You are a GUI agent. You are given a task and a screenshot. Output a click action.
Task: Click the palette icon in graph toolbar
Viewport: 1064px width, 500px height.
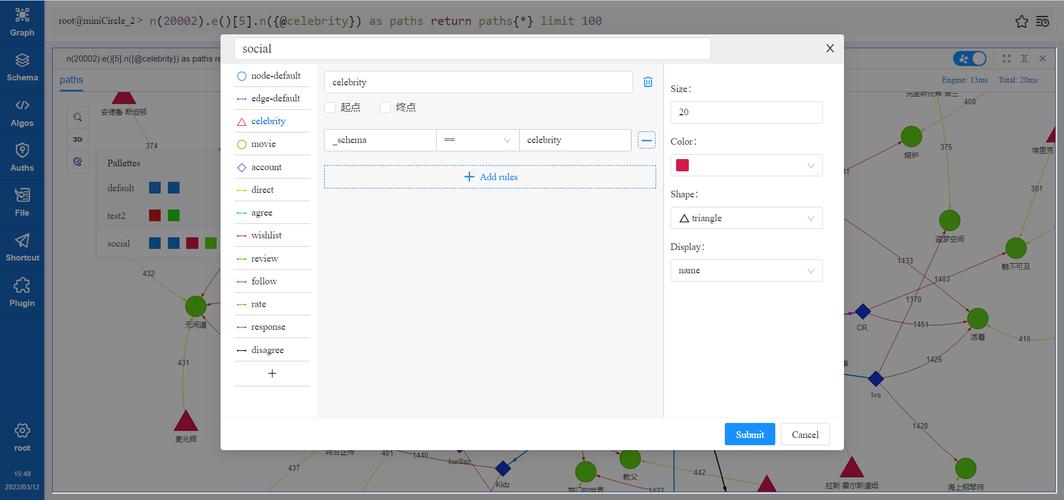pyautogui.click(x=78, y=161)
